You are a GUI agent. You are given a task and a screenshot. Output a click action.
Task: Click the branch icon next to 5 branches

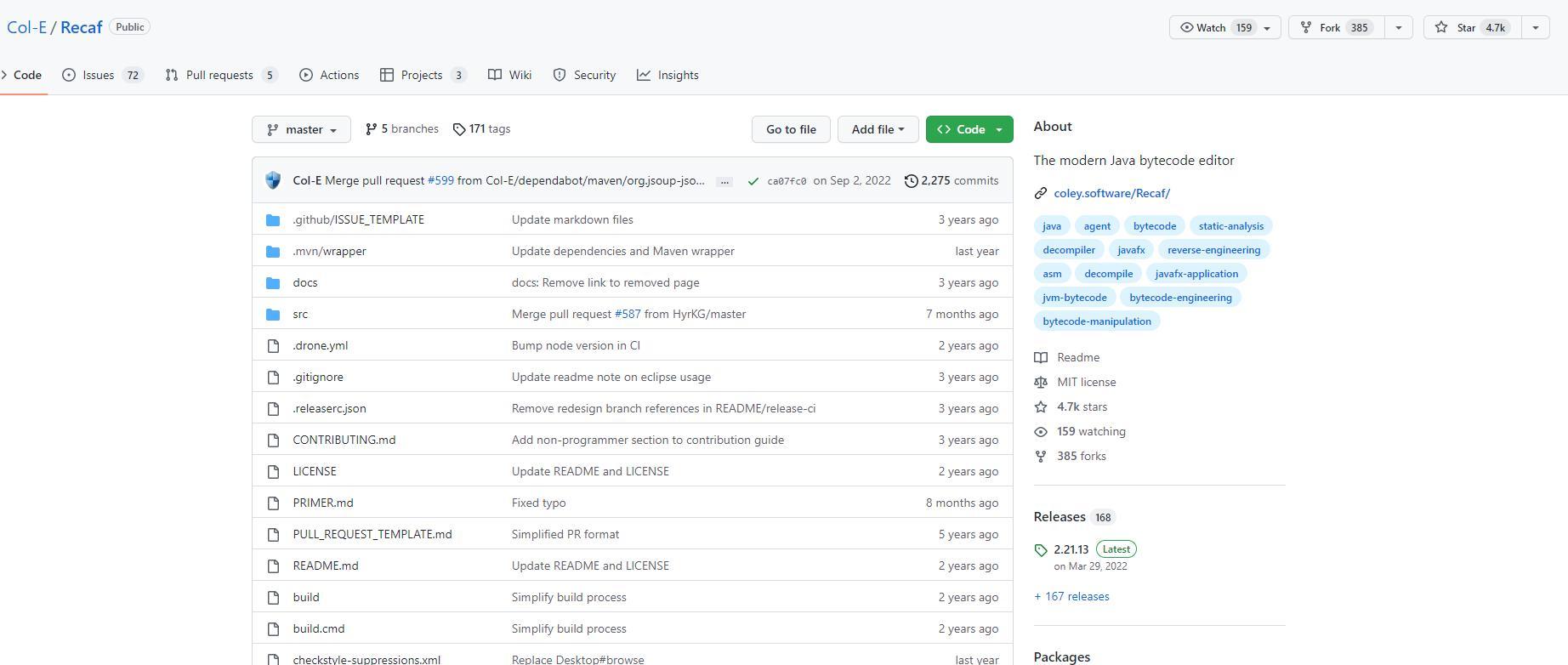tap(372, 129)
